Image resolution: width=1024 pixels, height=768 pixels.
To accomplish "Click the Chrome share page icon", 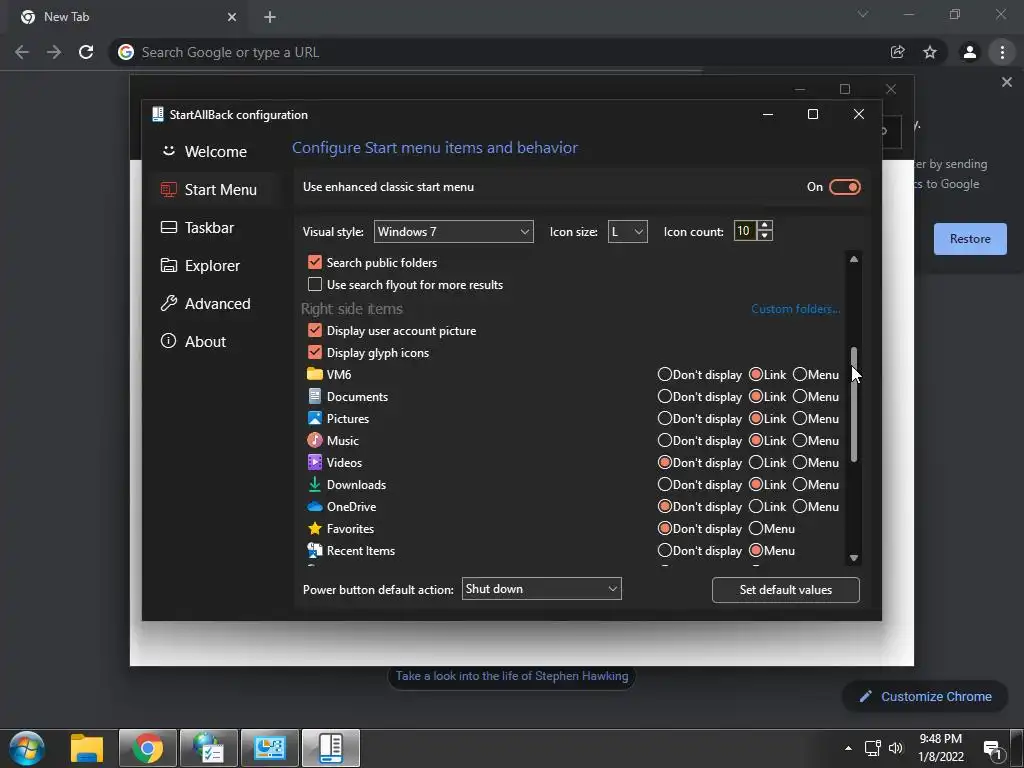I will 897,52.
